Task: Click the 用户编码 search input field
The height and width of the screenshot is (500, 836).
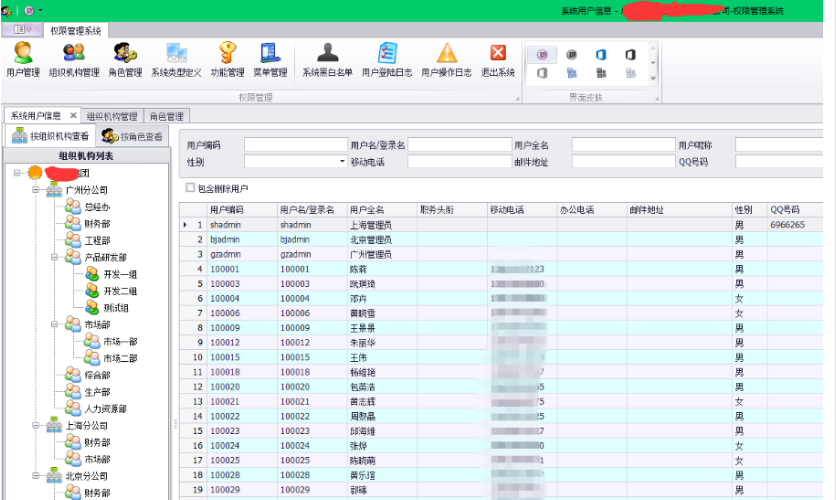Action: point(294,145)
